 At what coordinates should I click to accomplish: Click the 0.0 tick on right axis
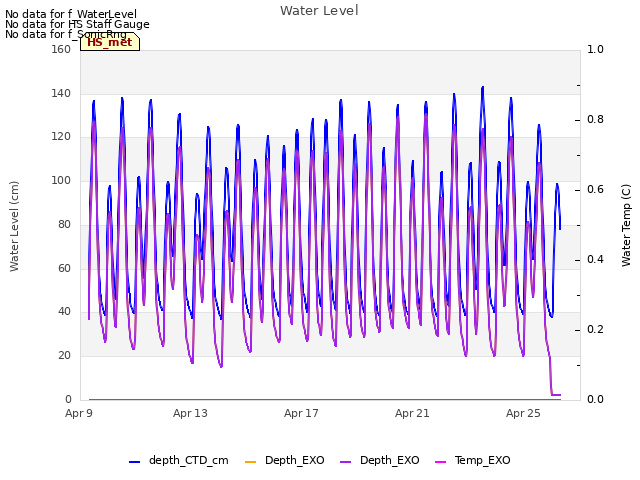(x=595, y=399)
